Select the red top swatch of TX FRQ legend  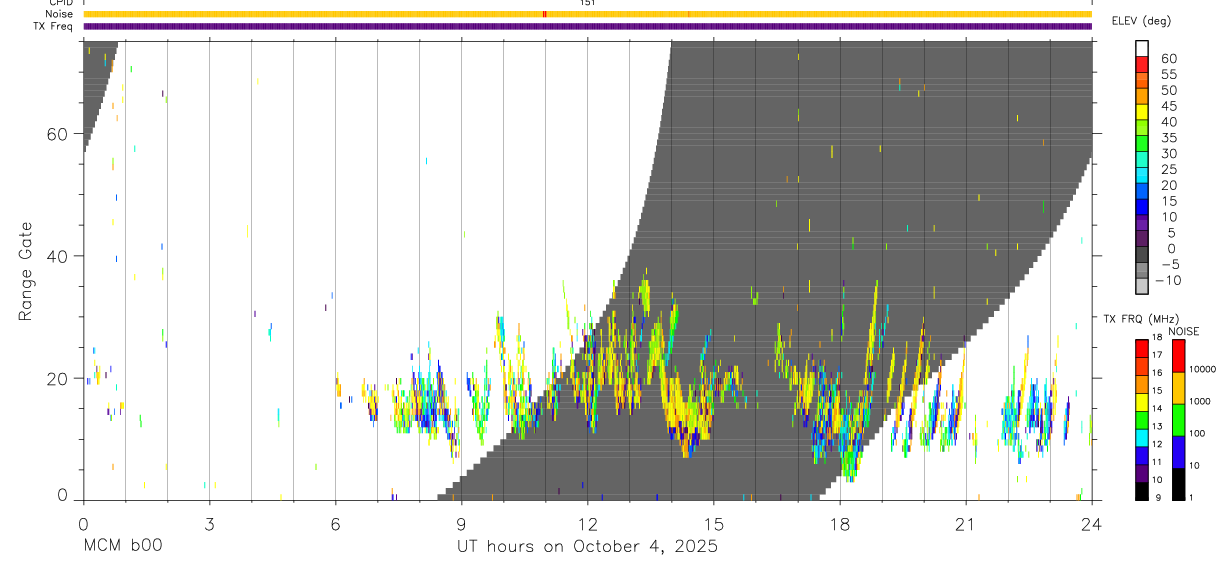(1142, 348)
